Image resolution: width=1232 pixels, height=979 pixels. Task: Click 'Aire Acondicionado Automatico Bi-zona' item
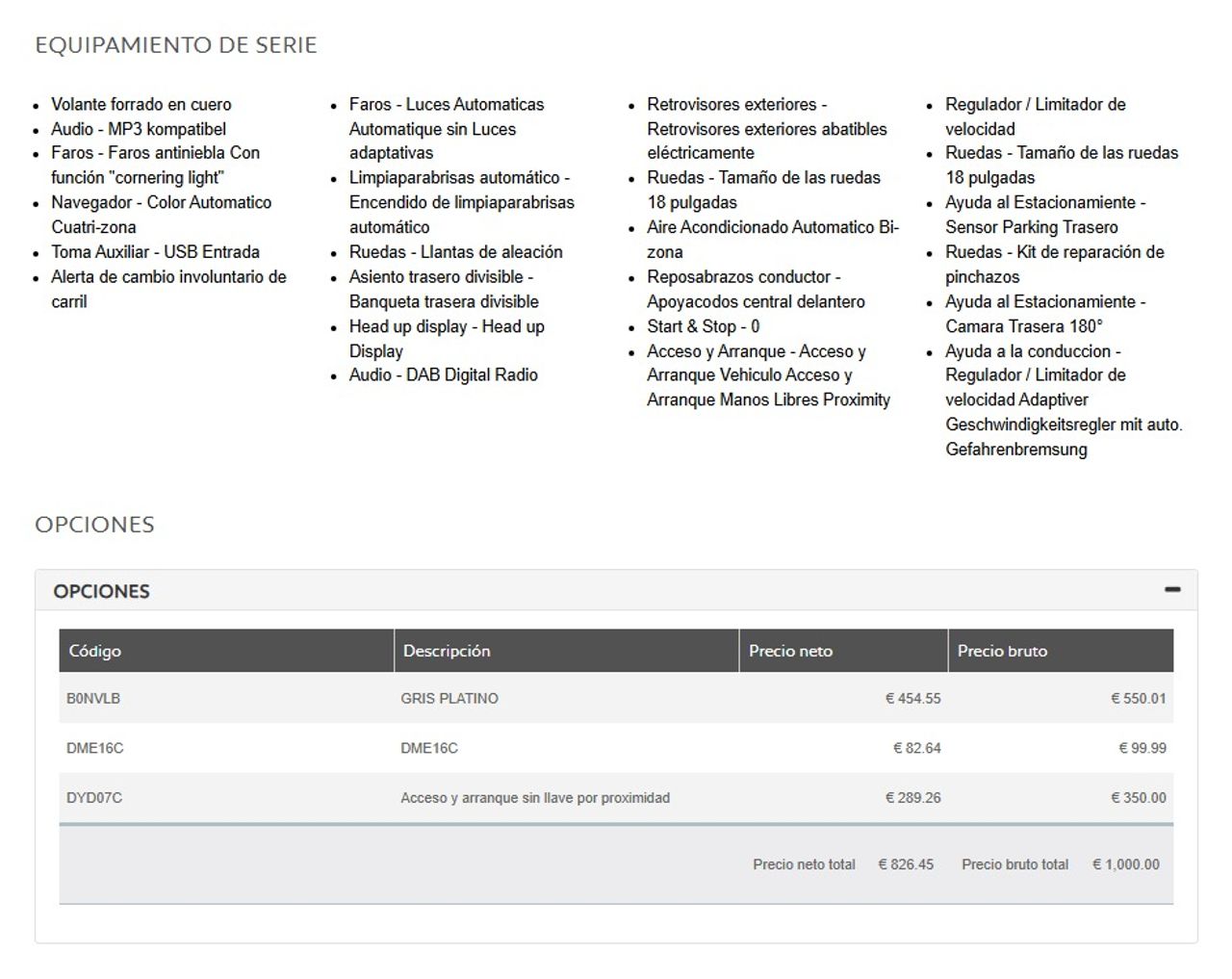coord(773,240)
